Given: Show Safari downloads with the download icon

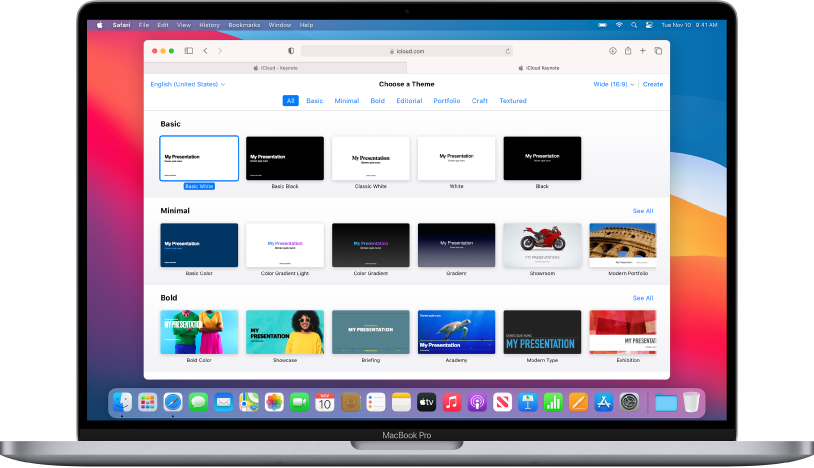Looking at the screenshot, I should coord(613,51).
